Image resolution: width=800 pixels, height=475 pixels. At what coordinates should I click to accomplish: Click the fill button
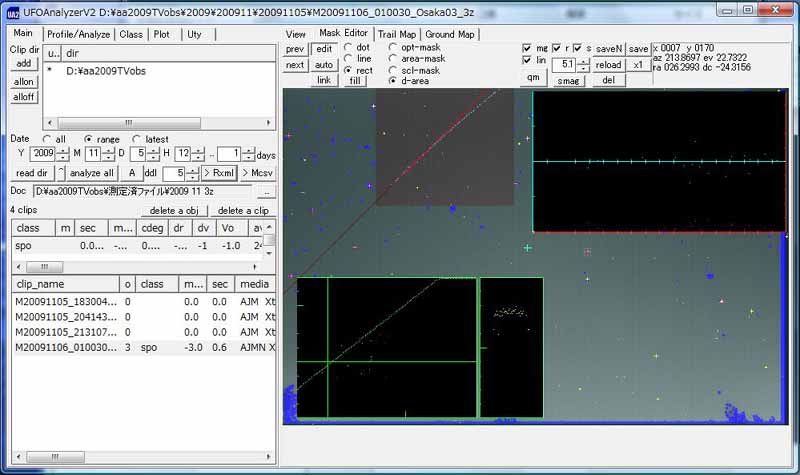coord(355,81)
